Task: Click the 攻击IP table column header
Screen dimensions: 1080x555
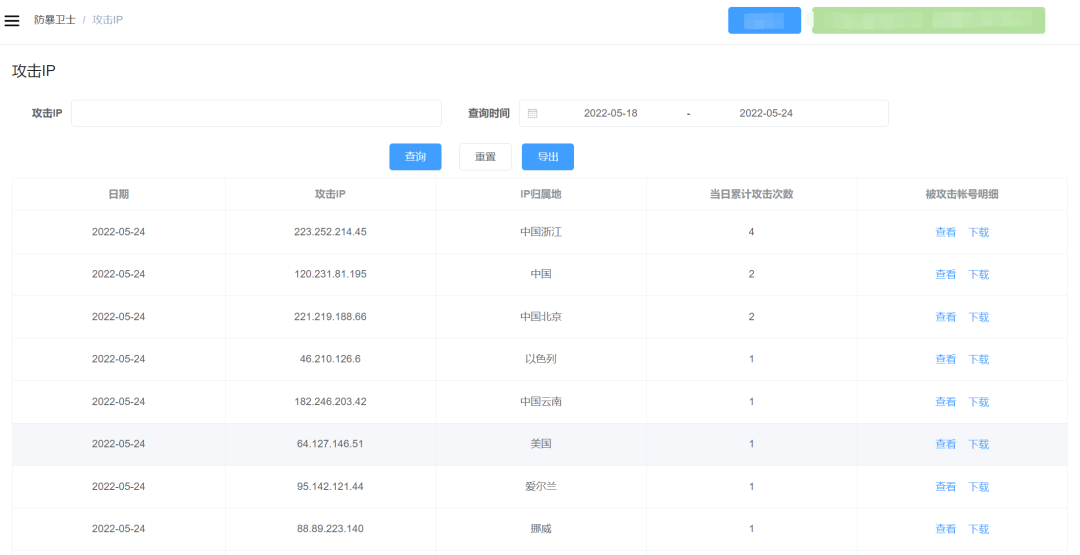Action: [330, 194]
